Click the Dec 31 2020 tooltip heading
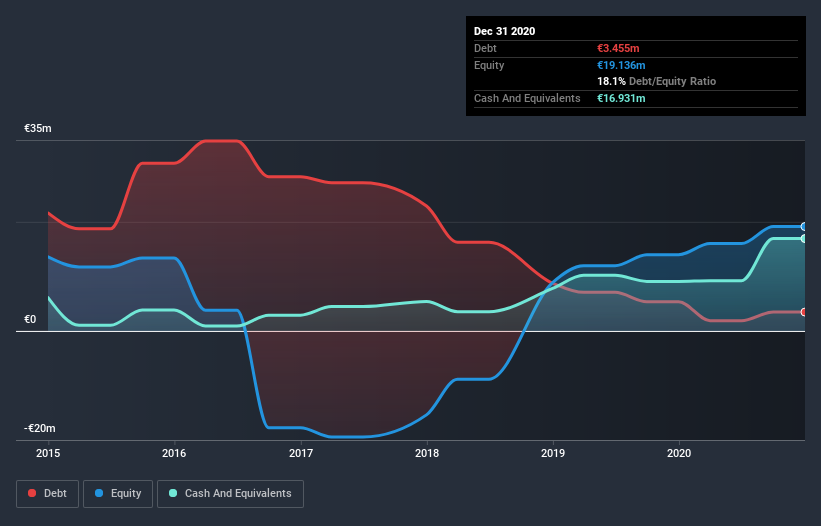The image size is (821, 526). pos(504,31)
